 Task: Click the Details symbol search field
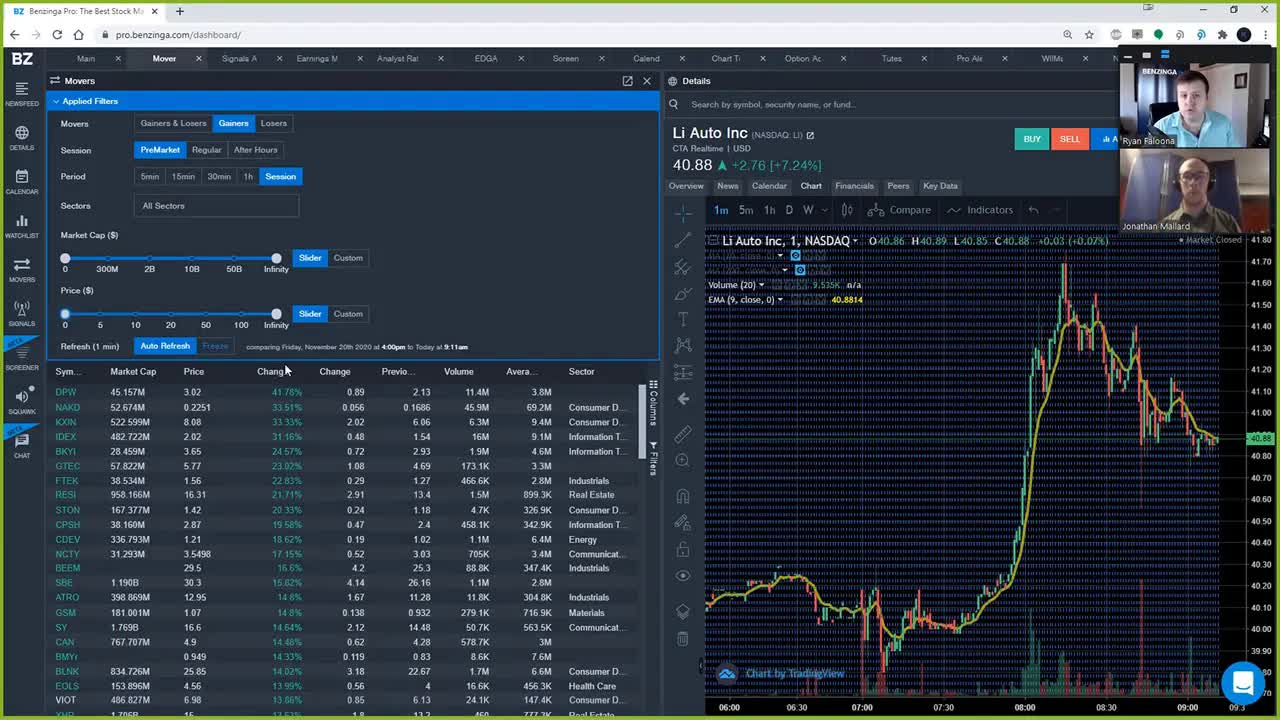890,104
